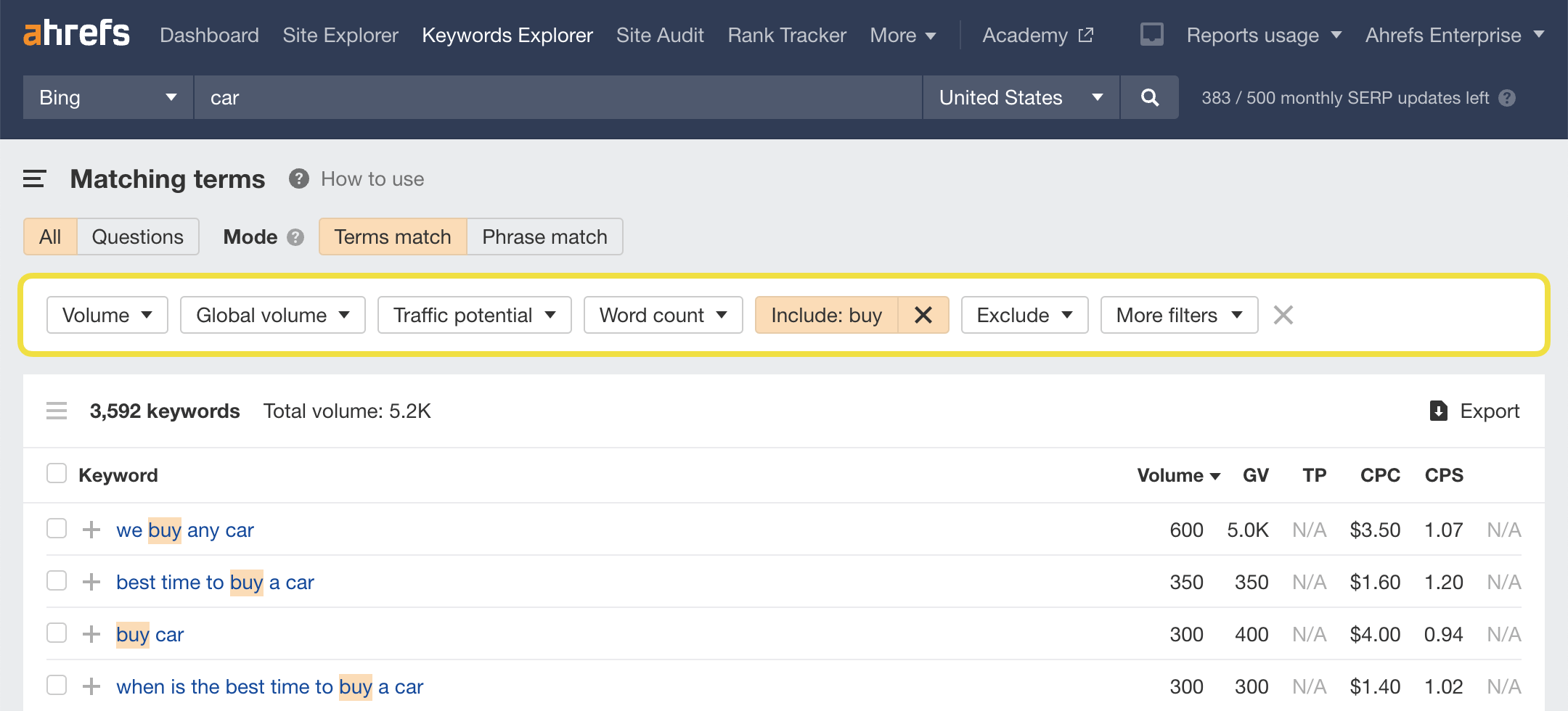1568x711 pixels.
Task: Clear all filters with the gray X
Action: (x=1283, y=315)
